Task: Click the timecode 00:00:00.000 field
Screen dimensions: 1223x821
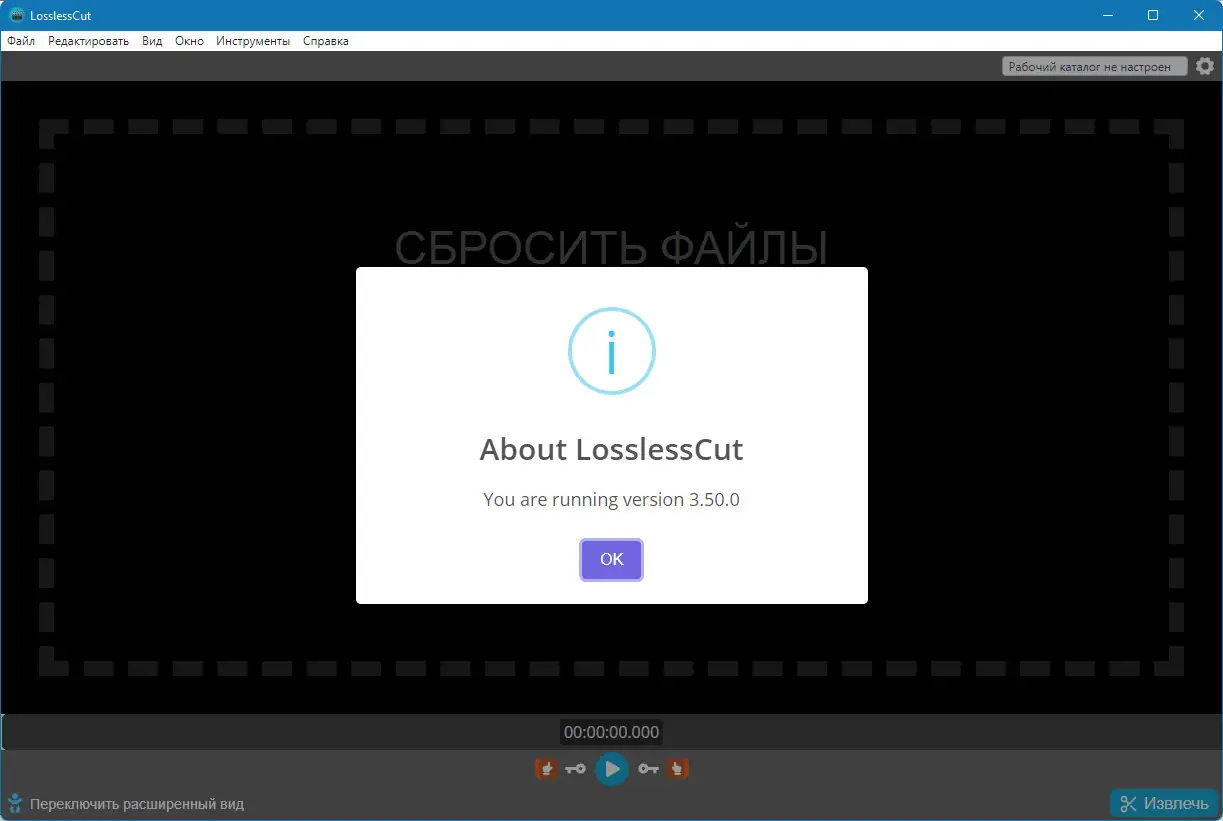Action: pos(611,732)
